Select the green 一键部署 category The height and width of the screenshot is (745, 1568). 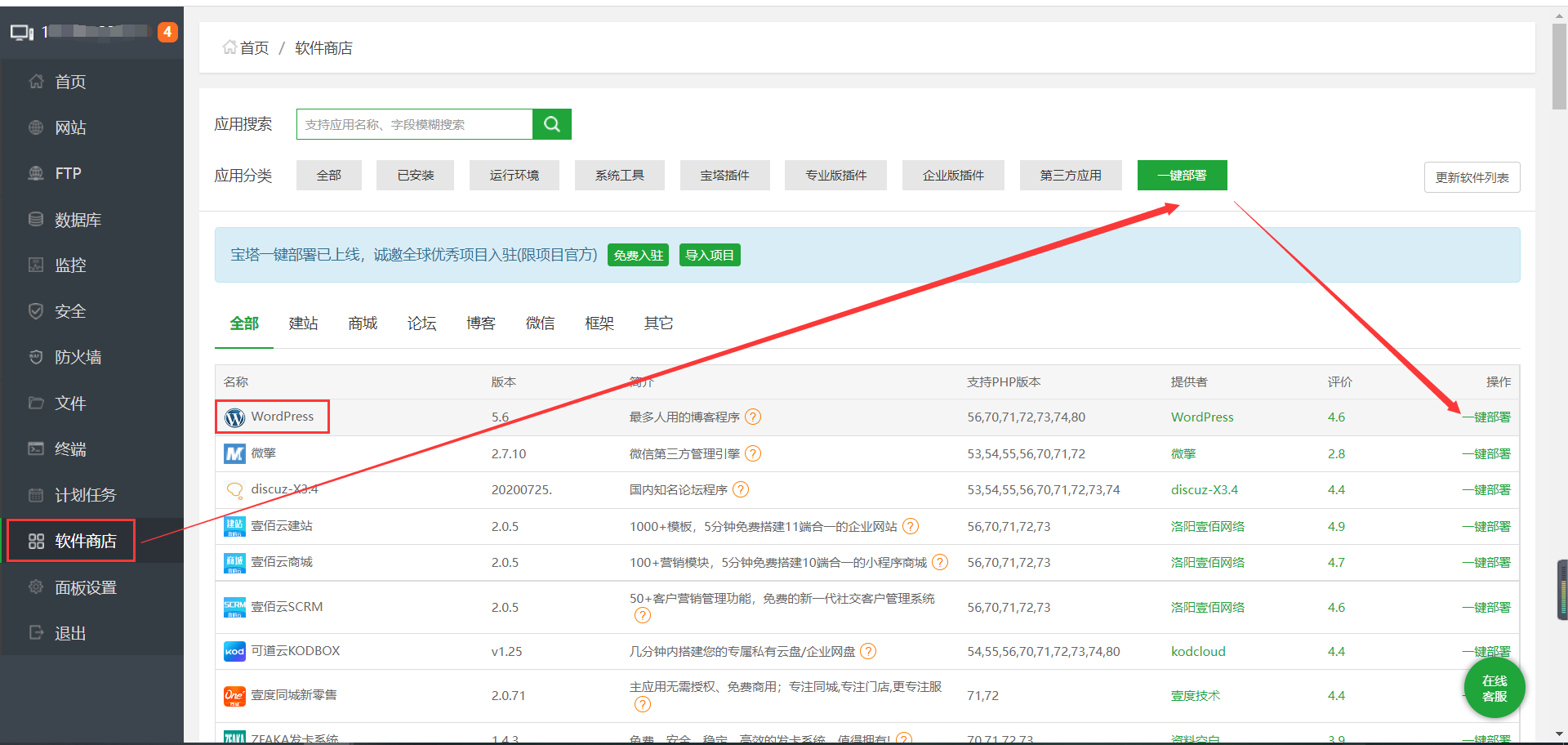tap(1183, 175)
